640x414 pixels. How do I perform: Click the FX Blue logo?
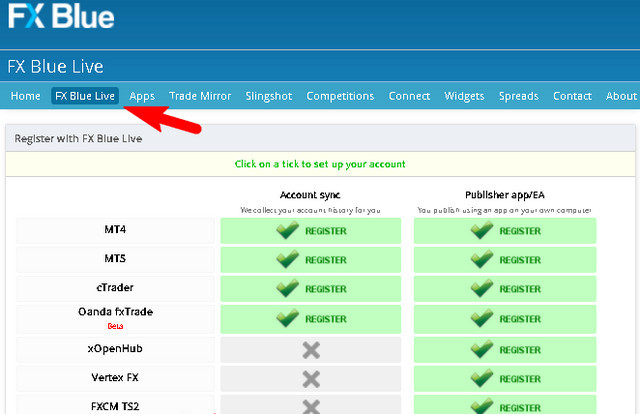61,16
